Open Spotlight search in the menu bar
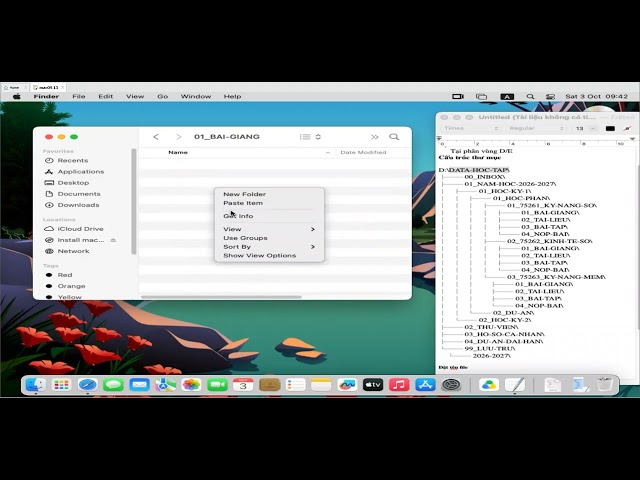 point(530,96)
